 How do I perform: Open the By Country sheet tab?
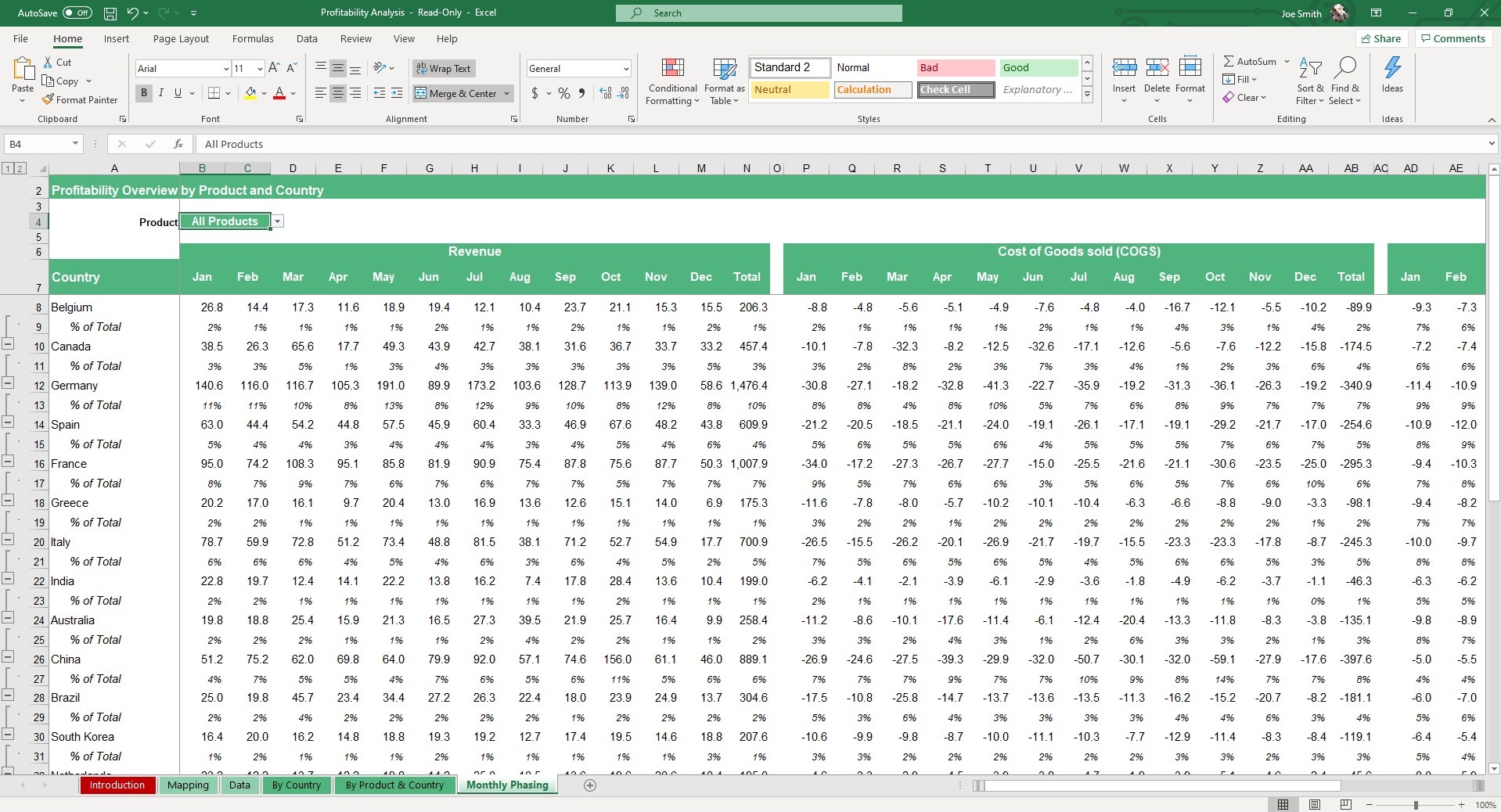[x=297, y=785]
